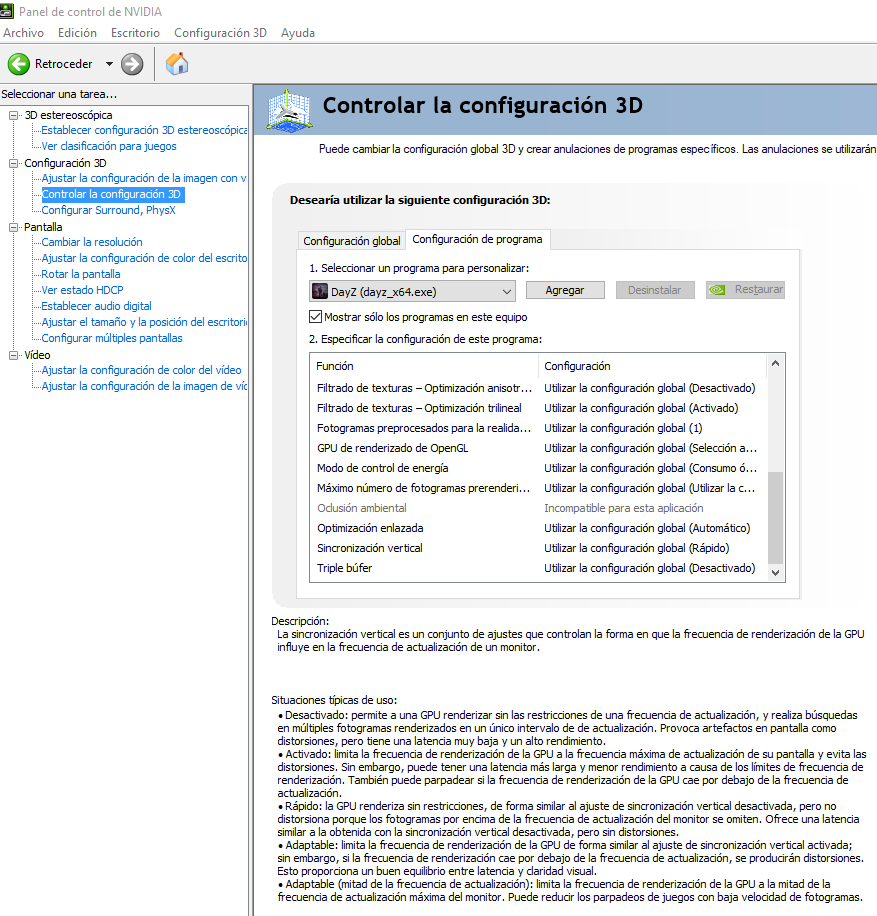This screenshot has height=916, width=877.
Task: Select Oclusión ambiental row
Action: tap(538, 508)
